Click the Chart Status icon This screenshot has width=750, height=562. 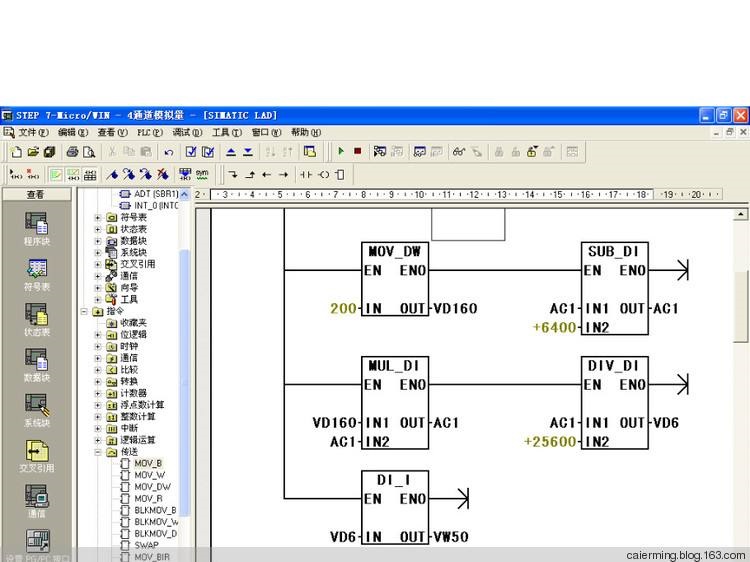(419, 152)
